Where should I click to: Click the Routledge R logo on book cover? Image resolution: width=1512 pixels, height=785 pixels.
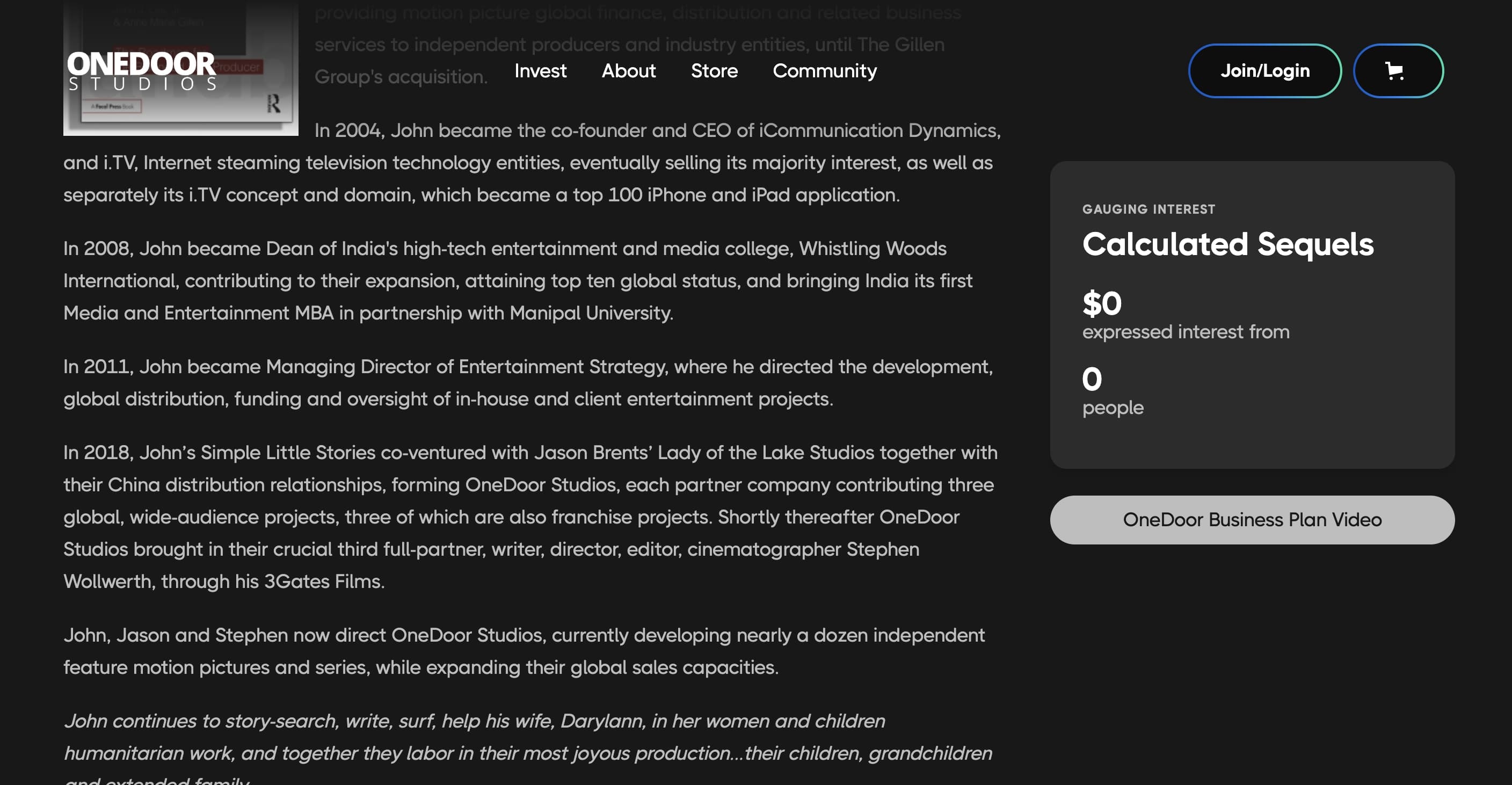[273, 104]
